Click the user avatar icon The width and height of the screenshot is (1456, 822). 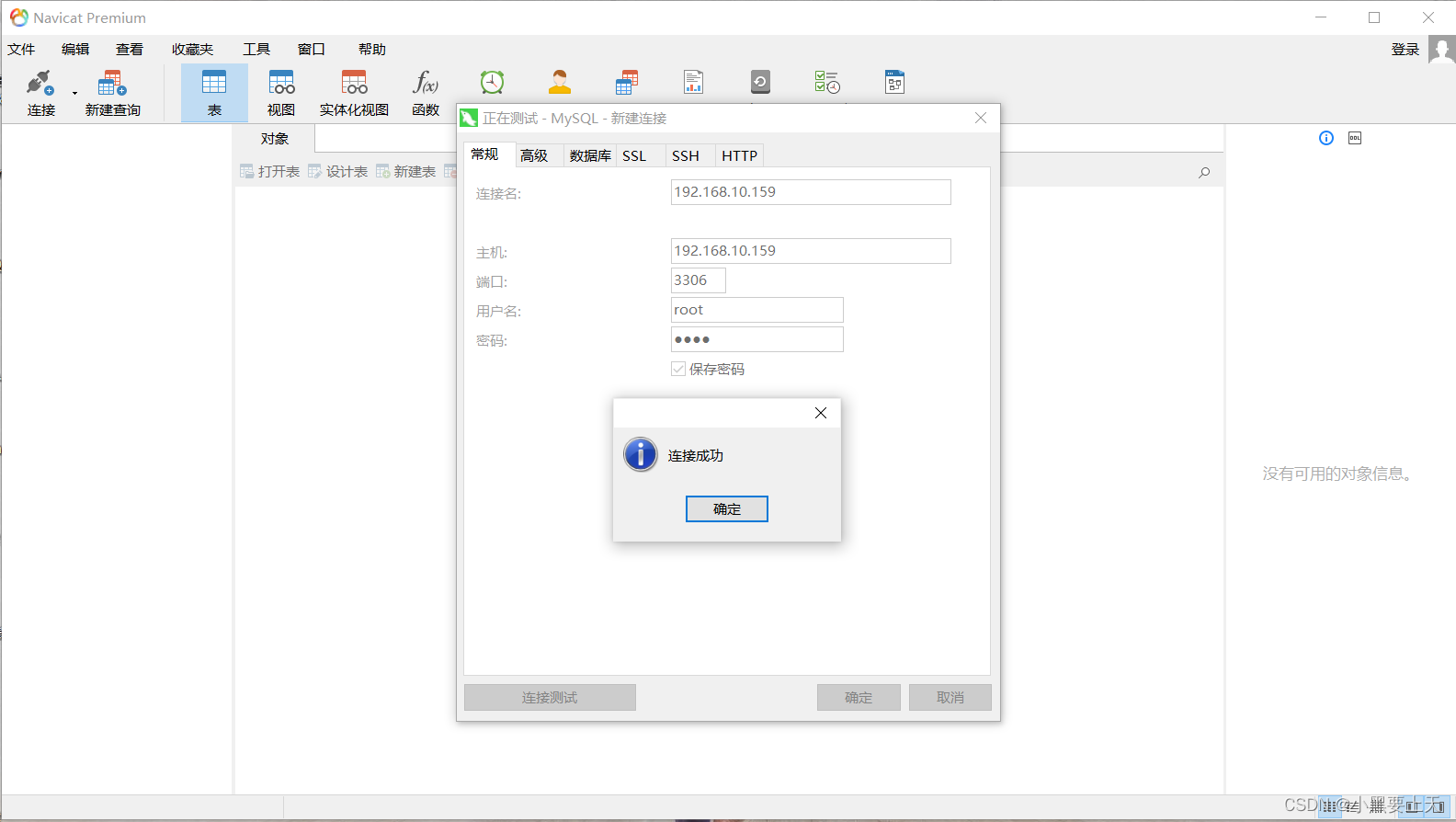[1441, 50]
